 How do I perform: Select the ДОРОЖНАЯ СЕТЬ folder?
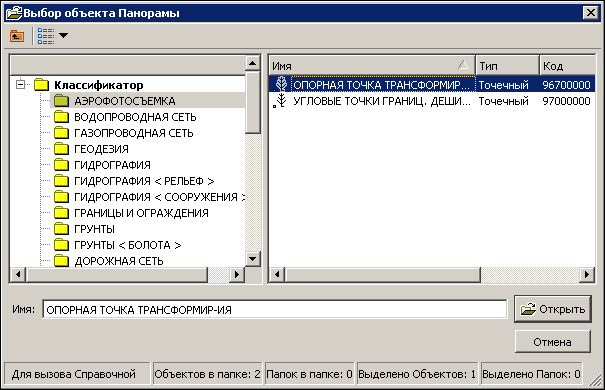click(x=118, y=261)
